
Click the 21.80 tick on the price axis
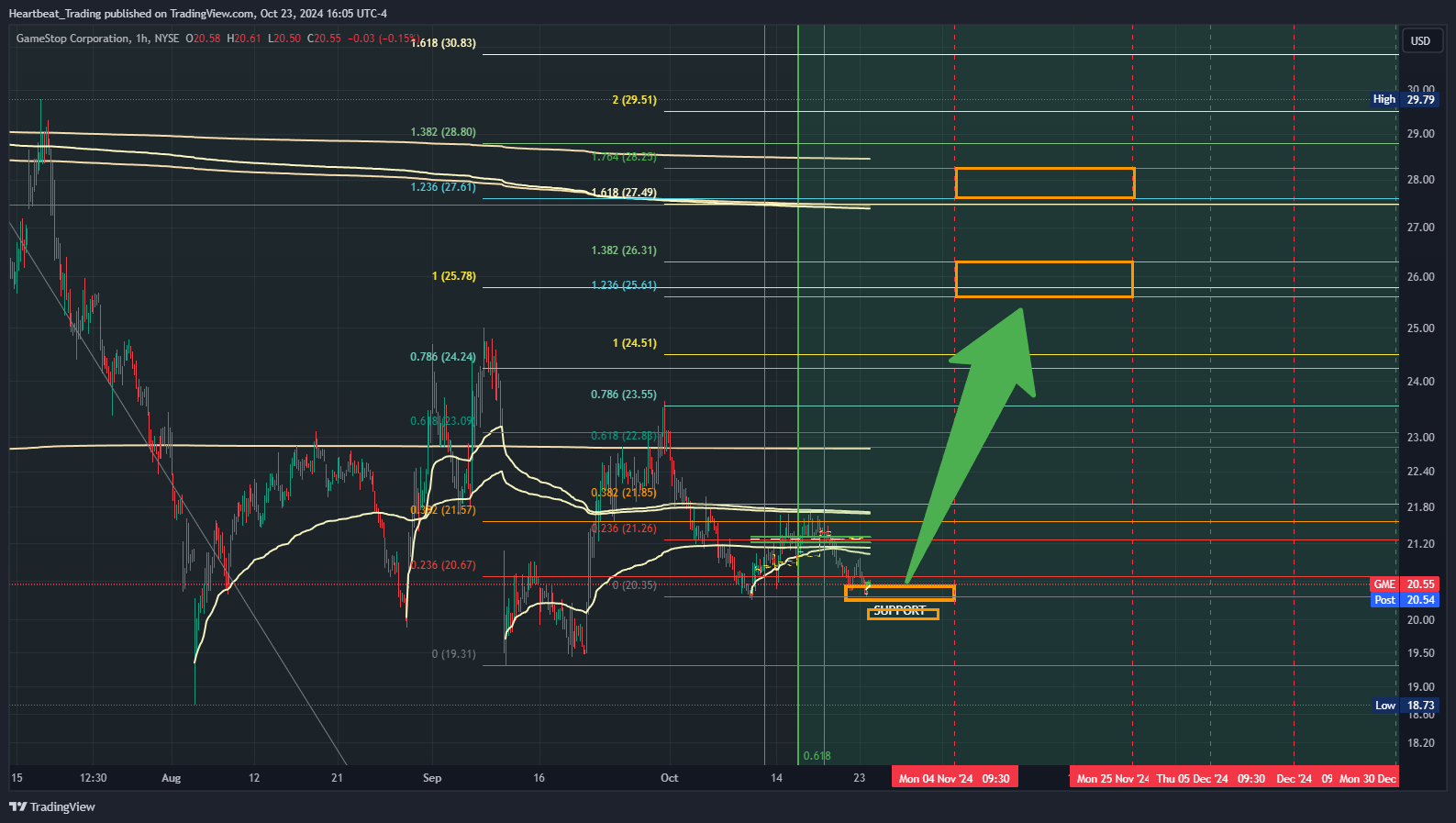click(x=1421, y=507)
